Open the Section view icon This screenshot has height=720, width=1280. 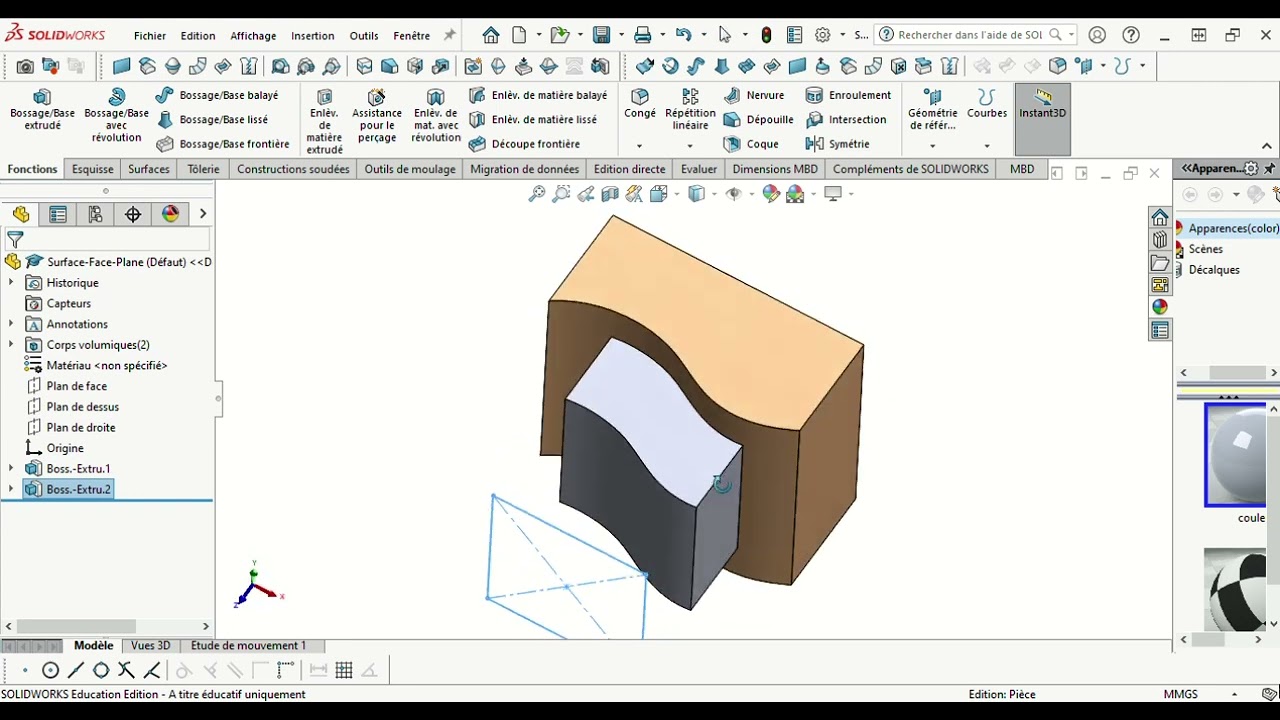[610, 194]
